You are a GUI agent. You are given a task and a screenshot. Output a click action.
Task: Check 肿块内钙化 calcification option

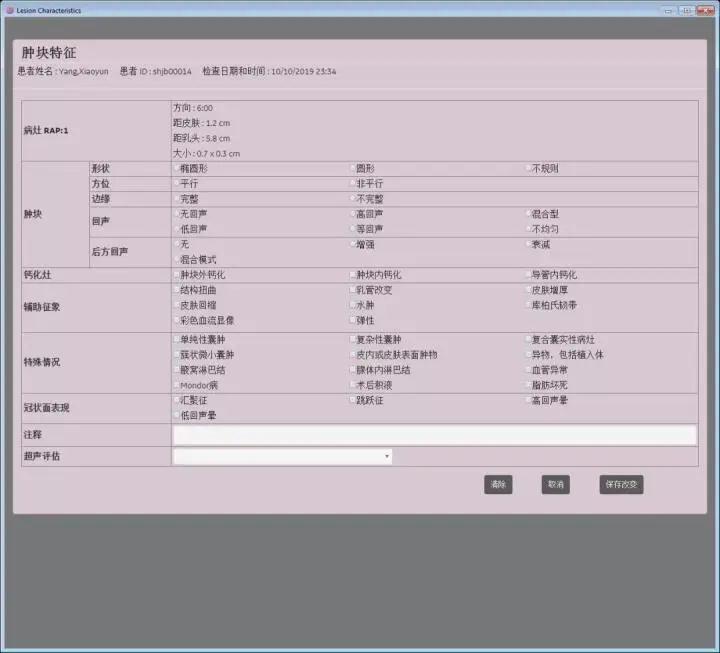(x=353, y=275)
